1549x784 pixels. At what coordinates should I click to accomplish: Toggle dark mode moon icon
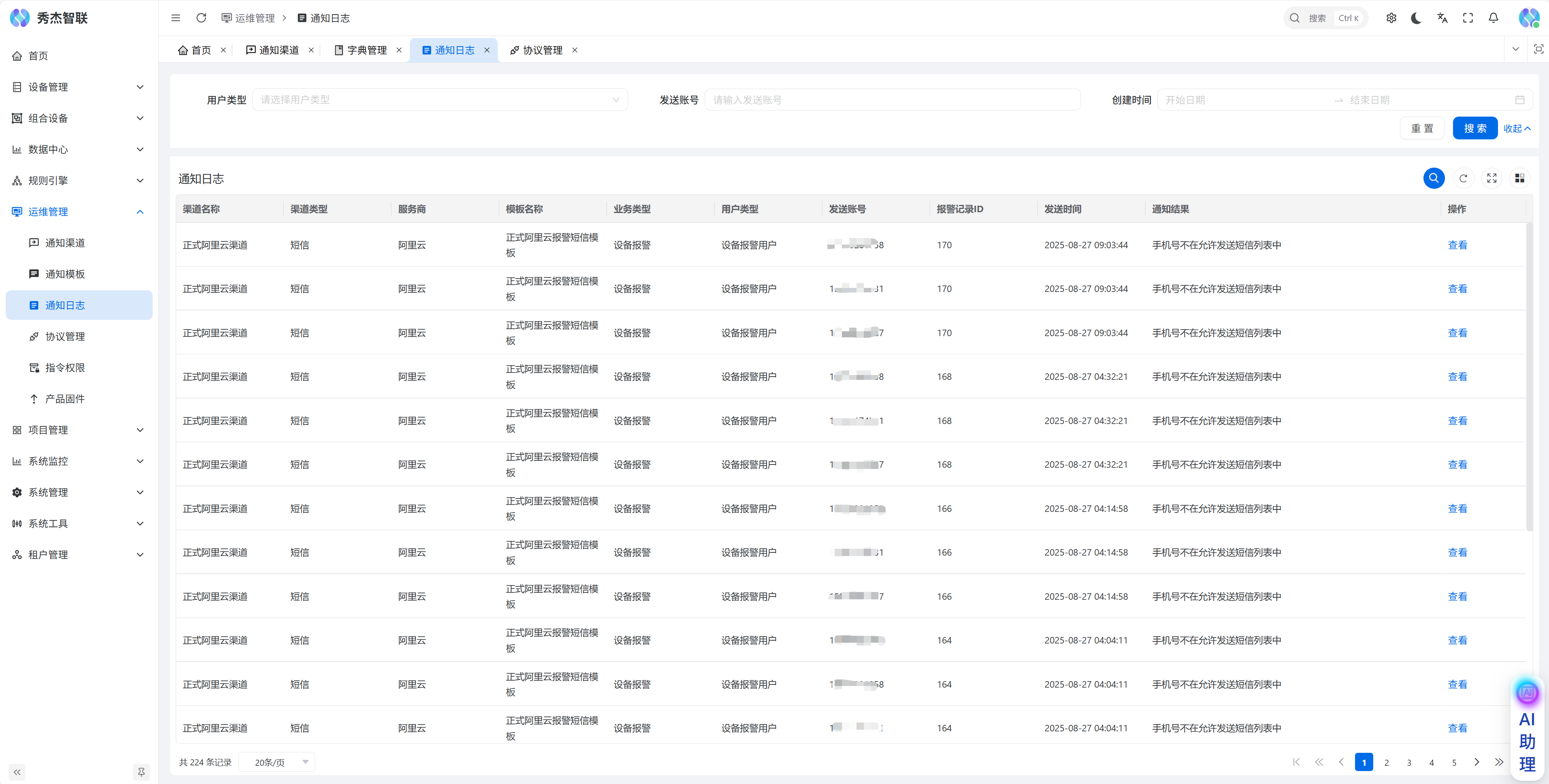(1416, 18)
